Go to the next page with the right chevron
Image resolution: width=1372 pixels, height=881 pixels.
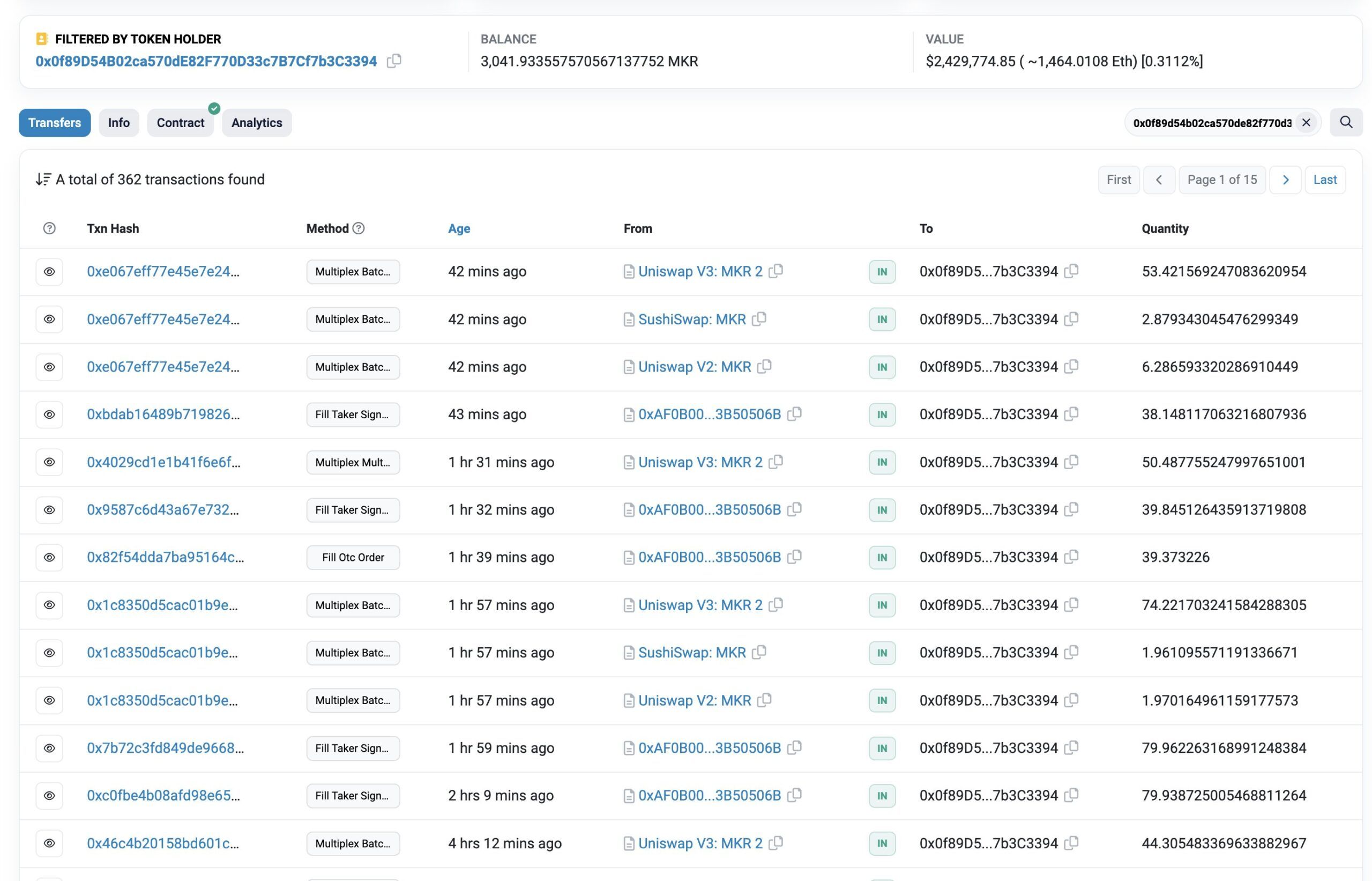point(1285,180)
